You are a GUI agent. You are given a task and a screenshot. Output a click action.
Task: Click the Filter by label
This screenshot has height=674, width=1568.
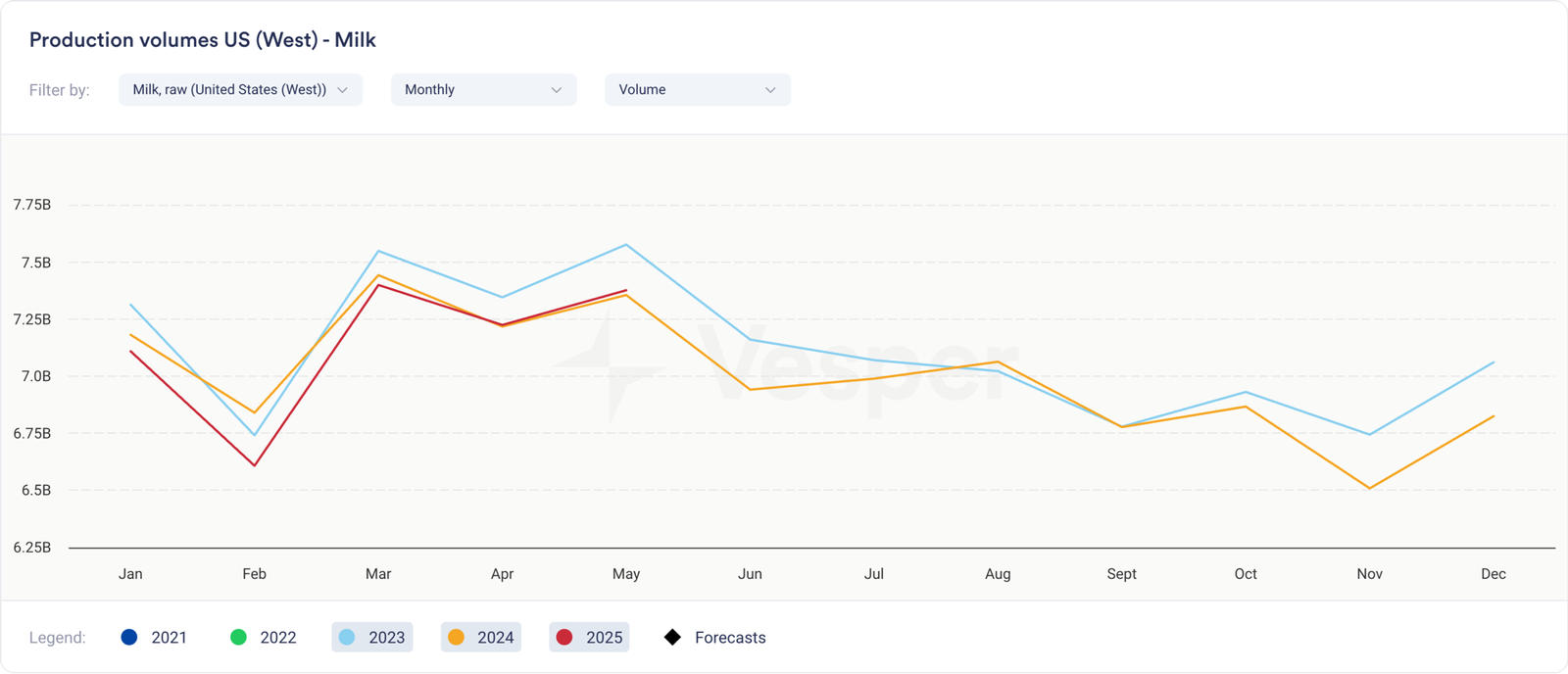point(60,90)
